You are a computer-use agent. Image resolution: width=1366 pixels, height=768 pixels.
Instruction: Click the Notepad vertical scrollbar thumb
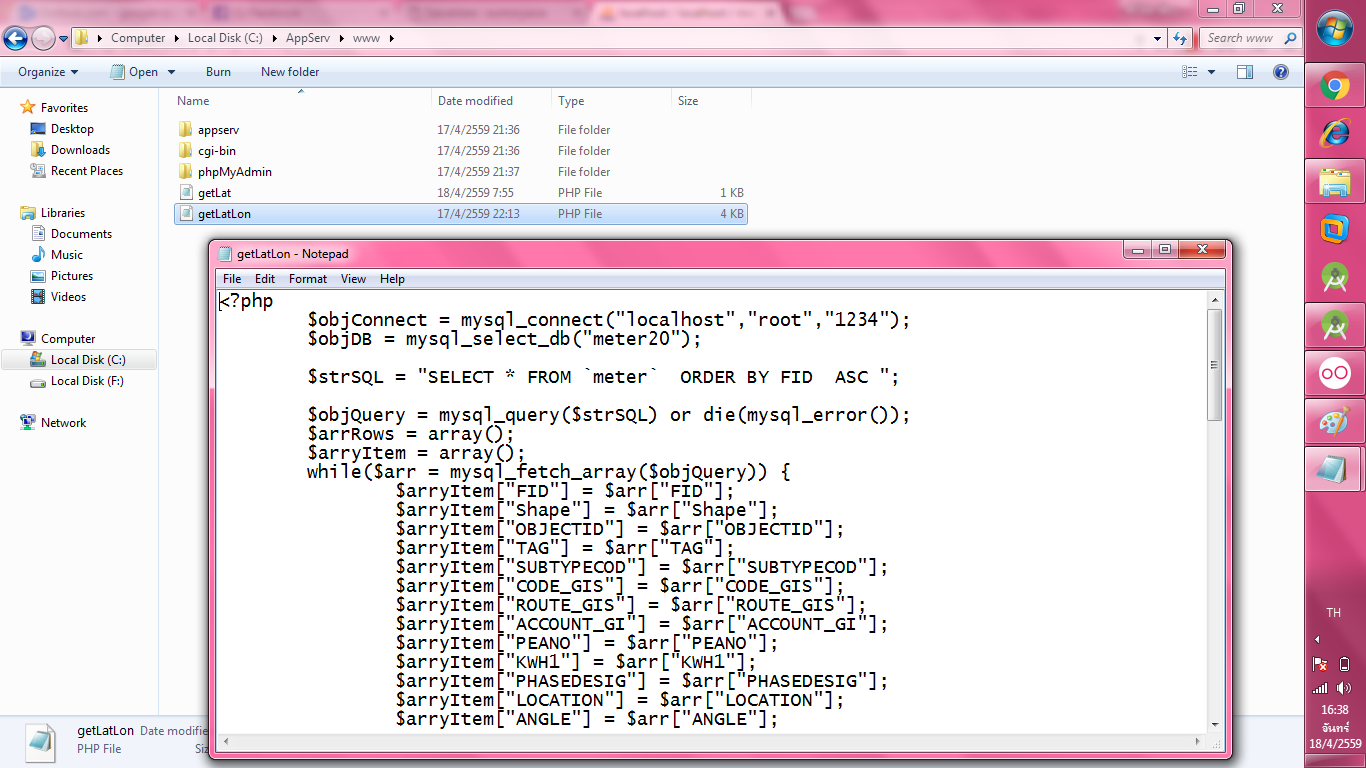coord(1215,364)
